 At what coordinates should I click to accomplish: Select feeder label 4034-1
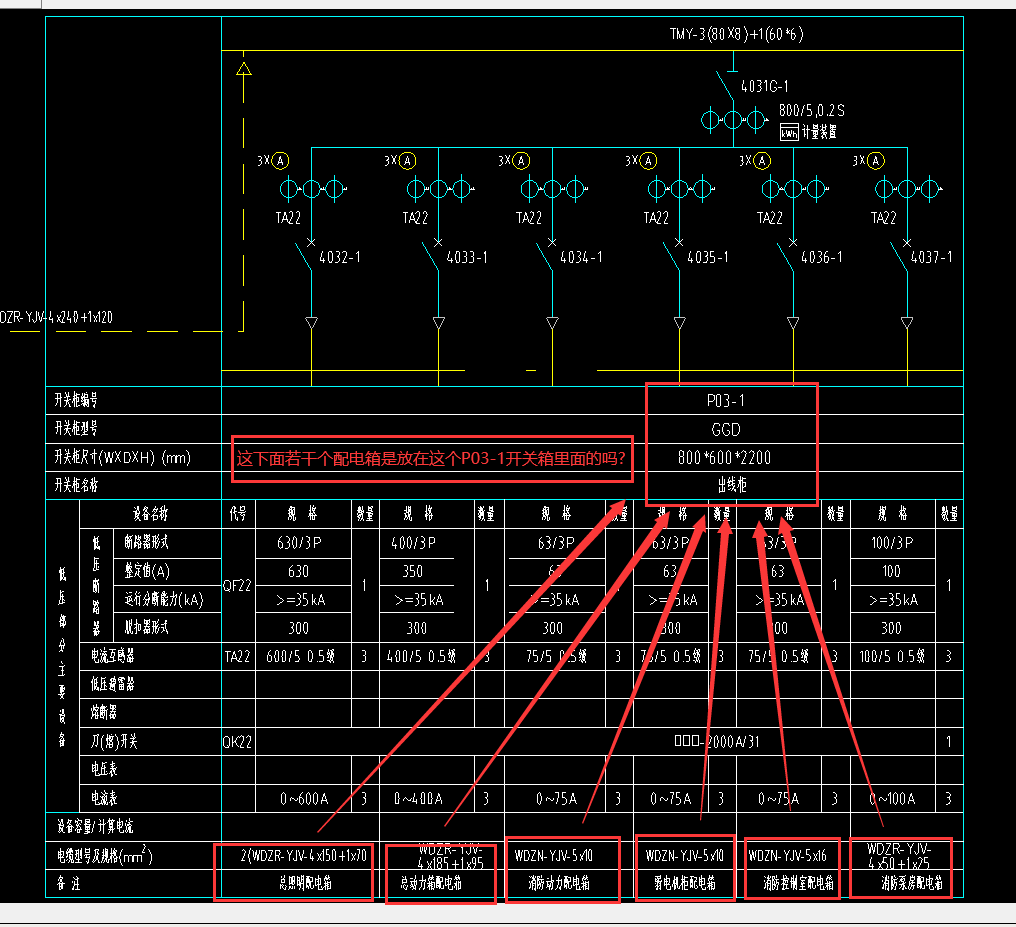pos(581,257)
